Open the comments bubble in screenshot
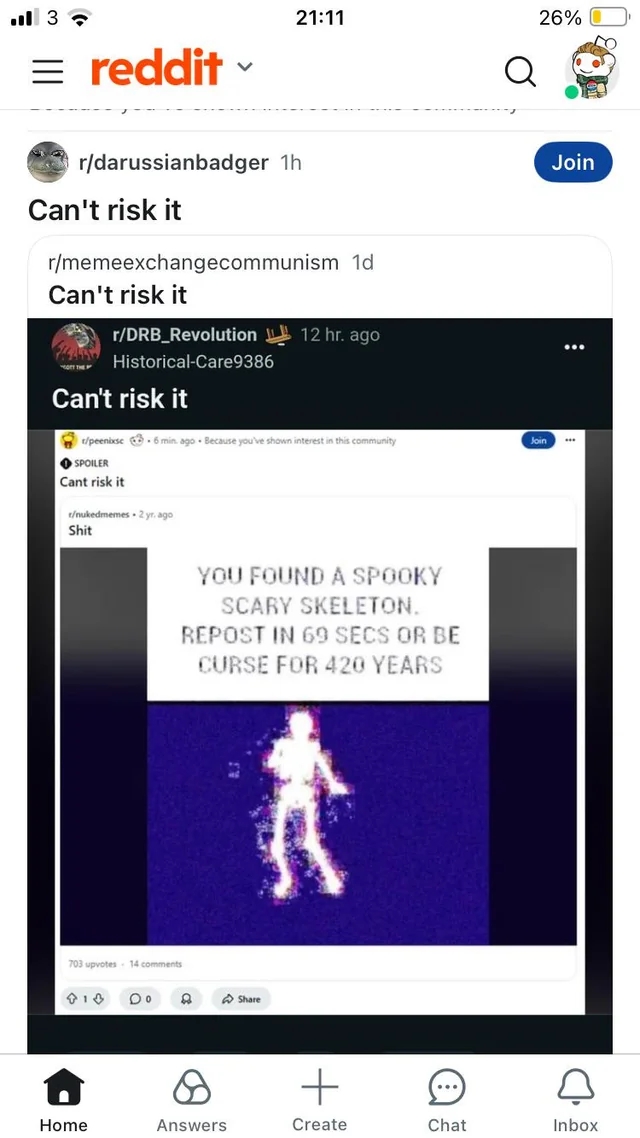The height and width of the screenshot is (1138, 640). pos(140,999)
